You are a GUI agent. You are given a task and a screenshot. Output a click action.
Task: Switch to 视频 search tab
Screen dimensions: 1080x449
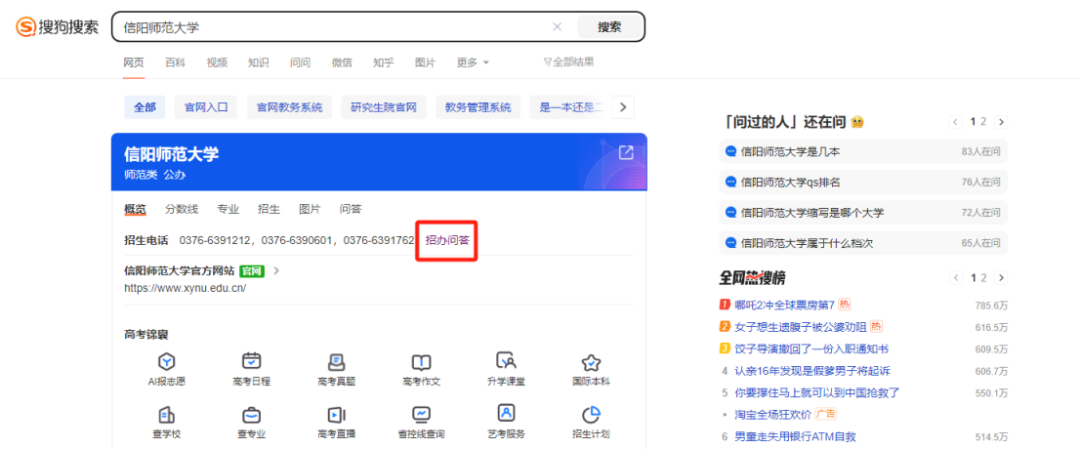tap(217, 63)
